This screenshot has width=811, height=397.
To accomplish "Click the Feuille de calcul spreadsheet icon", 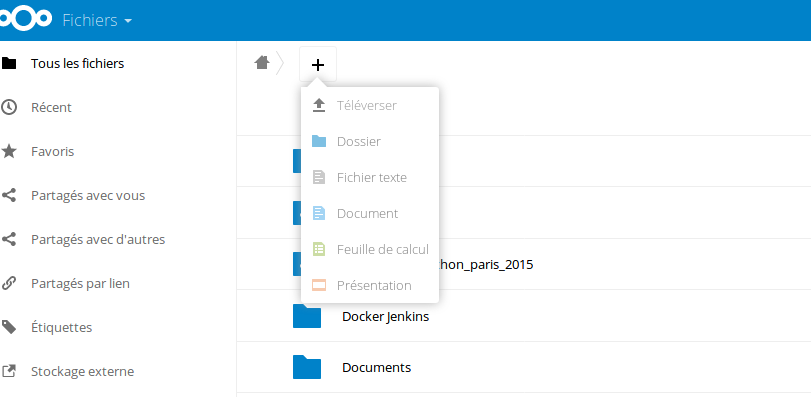I will pyautogui.click(x=319, y=249).
